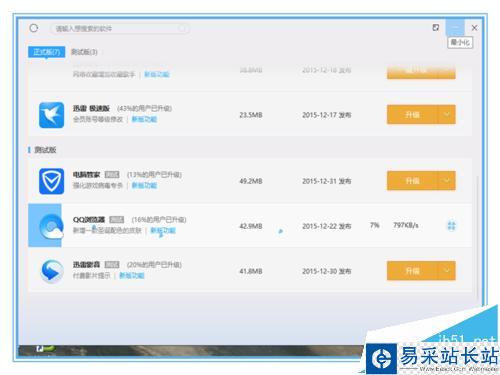The width and height of the screenshot is (500, 375).
Task: Click the vertical scrollbar of the list
Action: [478, 237]
